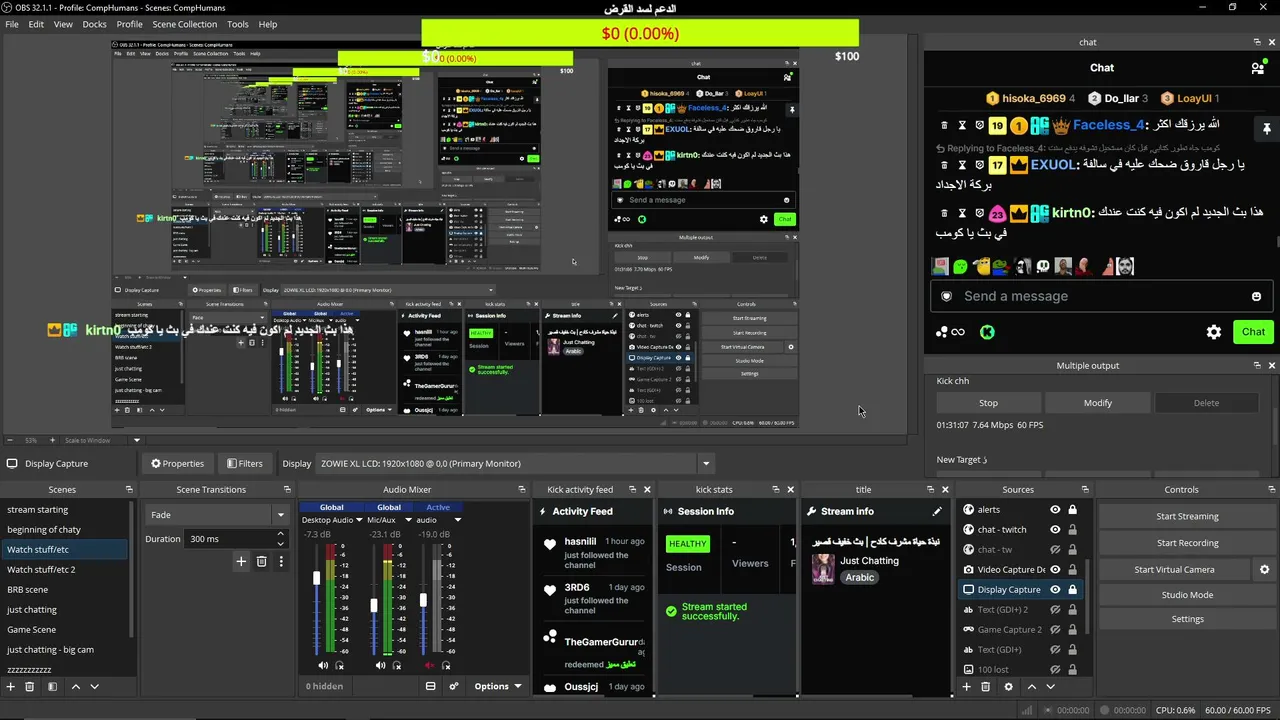
Task: Click the Start Streaming button
Action: pos(1187,516)
